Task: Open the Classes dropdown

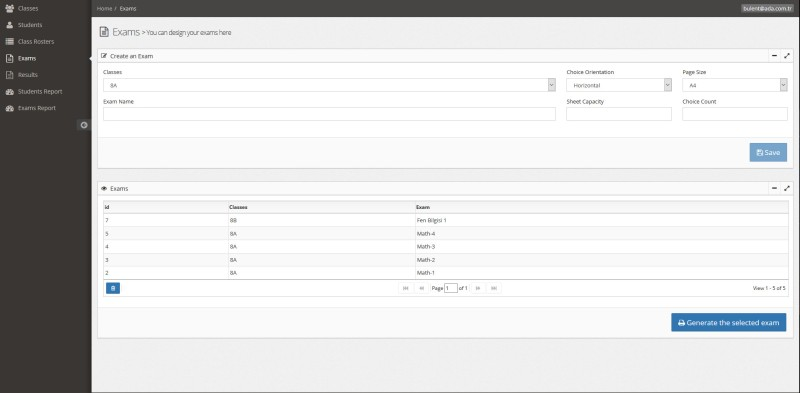Action: [329, 85]
